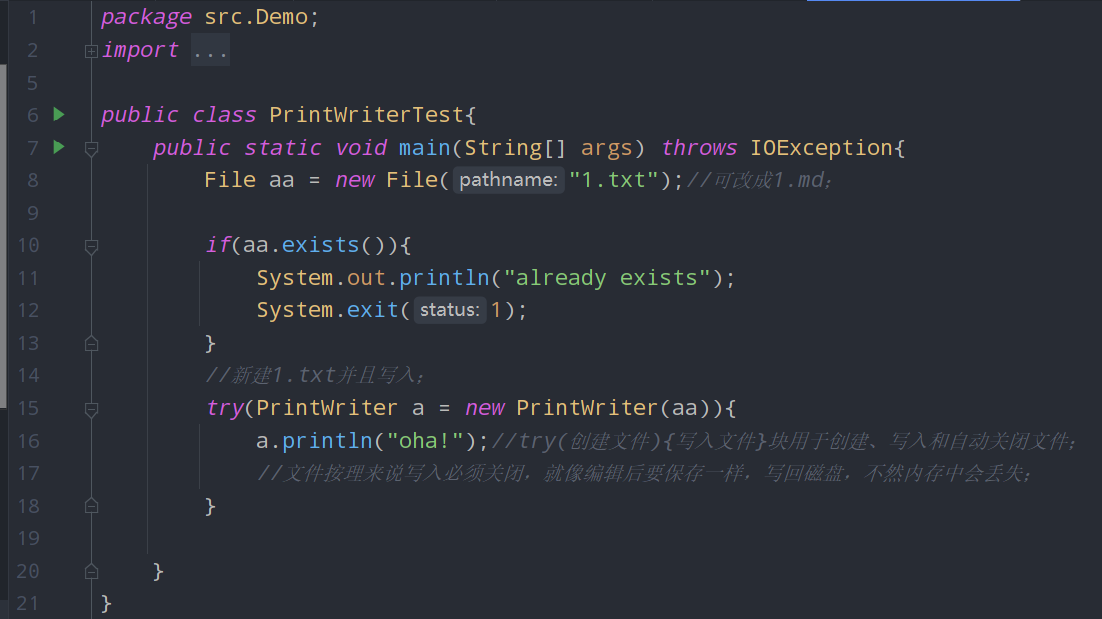Screen dimensions: 1102x619
Task: Select the highlighted active editor tab
Action: (912, 4)
